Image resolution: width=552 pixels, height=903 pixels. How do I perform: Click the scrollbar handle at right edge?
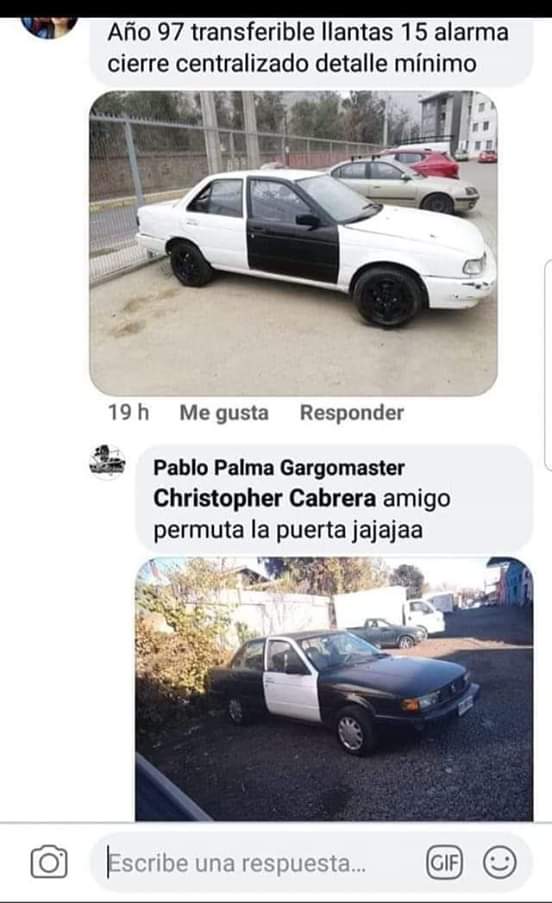click(547, 365)
